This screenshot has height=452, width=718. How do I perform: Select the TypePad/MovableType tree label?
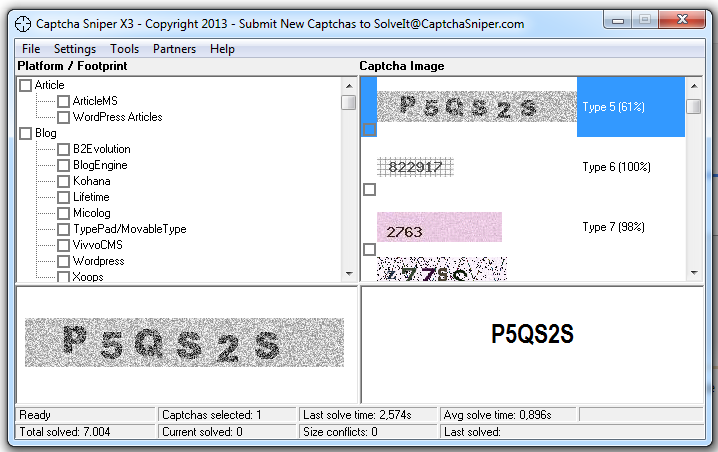pos(130,229)
